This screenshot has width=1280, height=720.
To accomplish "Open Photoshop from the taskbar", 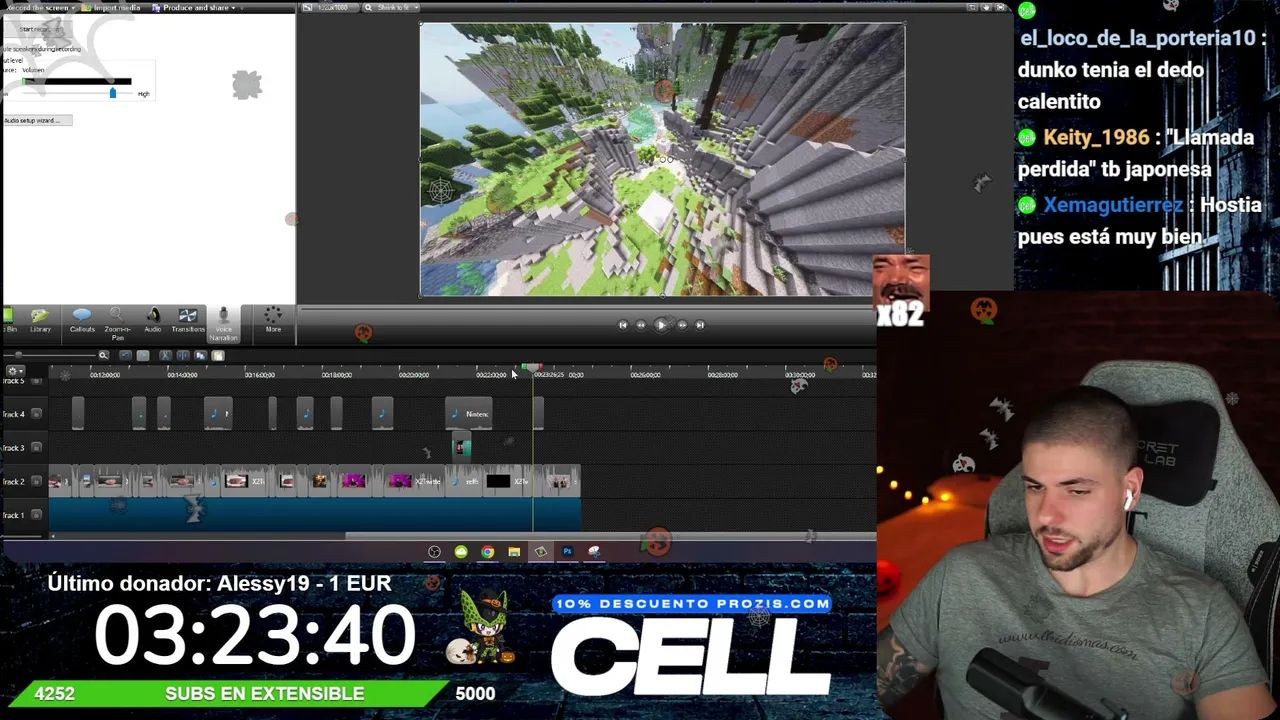I will pos(567,552).
